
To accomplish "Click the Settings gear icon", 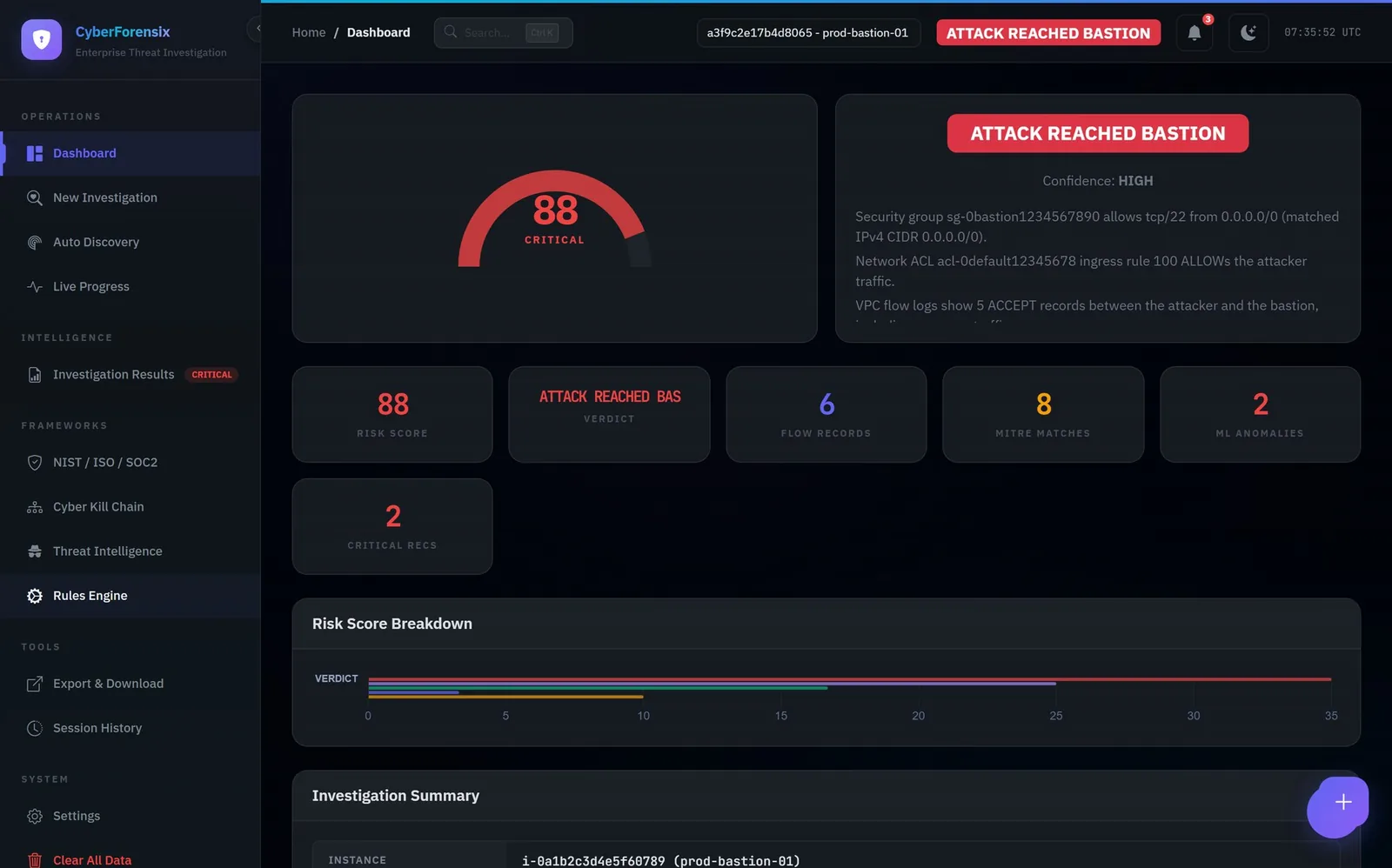I will pyautogui.click(x=35, y=816).
